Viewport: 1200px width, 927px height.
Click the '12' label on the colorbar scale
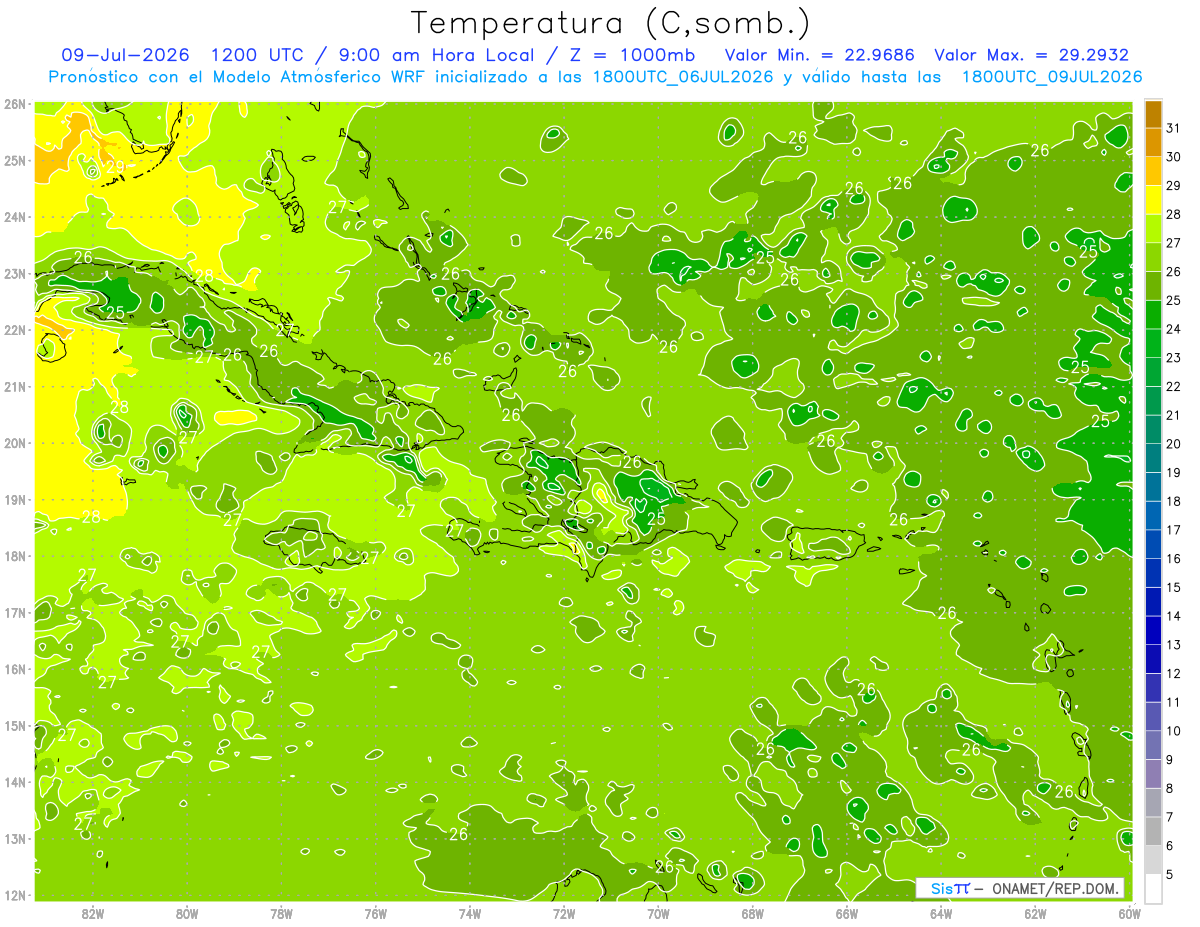[1174, 674]
